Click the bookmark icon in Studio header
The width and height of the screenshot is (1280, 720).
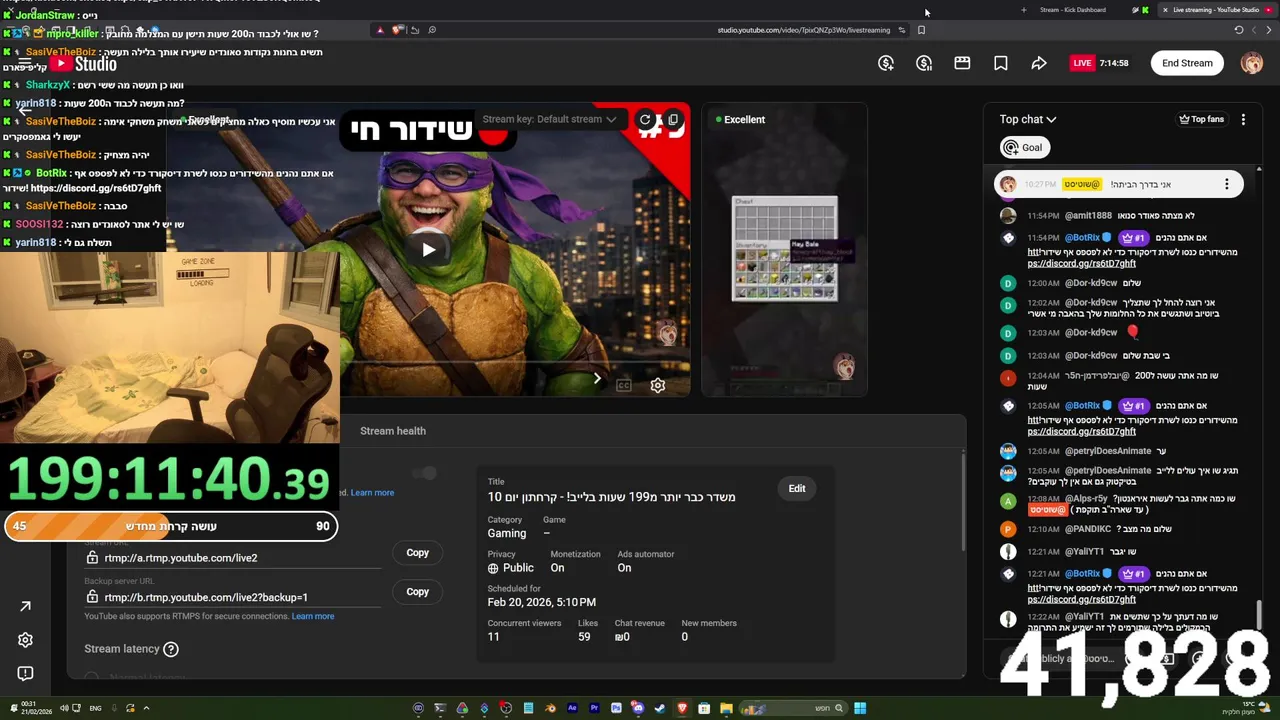pyautogui.click(x=1001, y=63)
